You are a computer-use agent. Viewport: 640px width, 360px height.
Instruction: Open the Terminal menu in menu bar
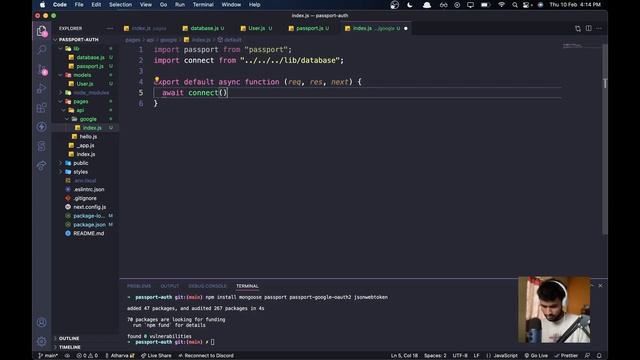[203, 5]
